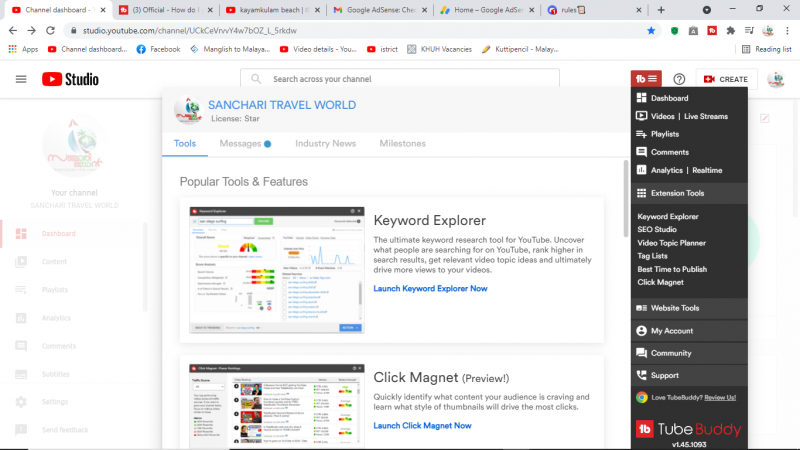Click the Dashboard icon in TubeBuddy menu

click(641, 98)
